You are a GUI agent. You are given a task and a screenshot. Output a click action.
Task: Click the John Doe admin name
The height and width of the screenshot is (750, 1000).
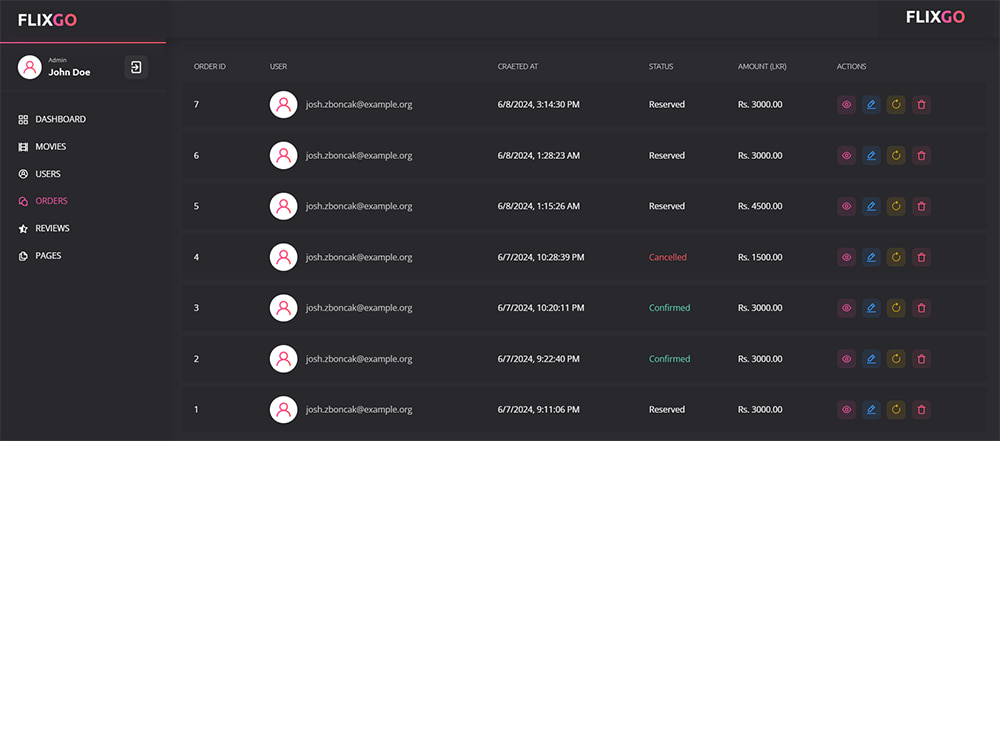click(x=70, y=73)
